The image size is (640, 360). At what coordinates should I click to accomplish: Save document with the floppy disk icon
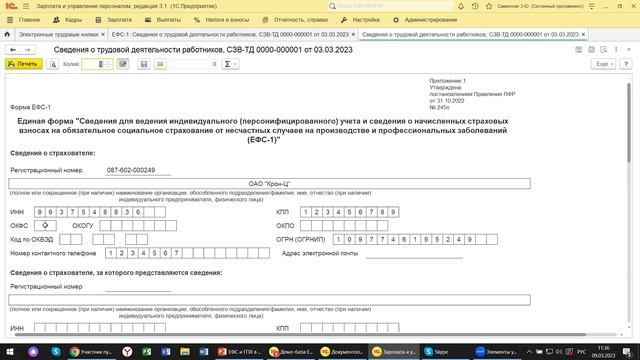[144, 64]
